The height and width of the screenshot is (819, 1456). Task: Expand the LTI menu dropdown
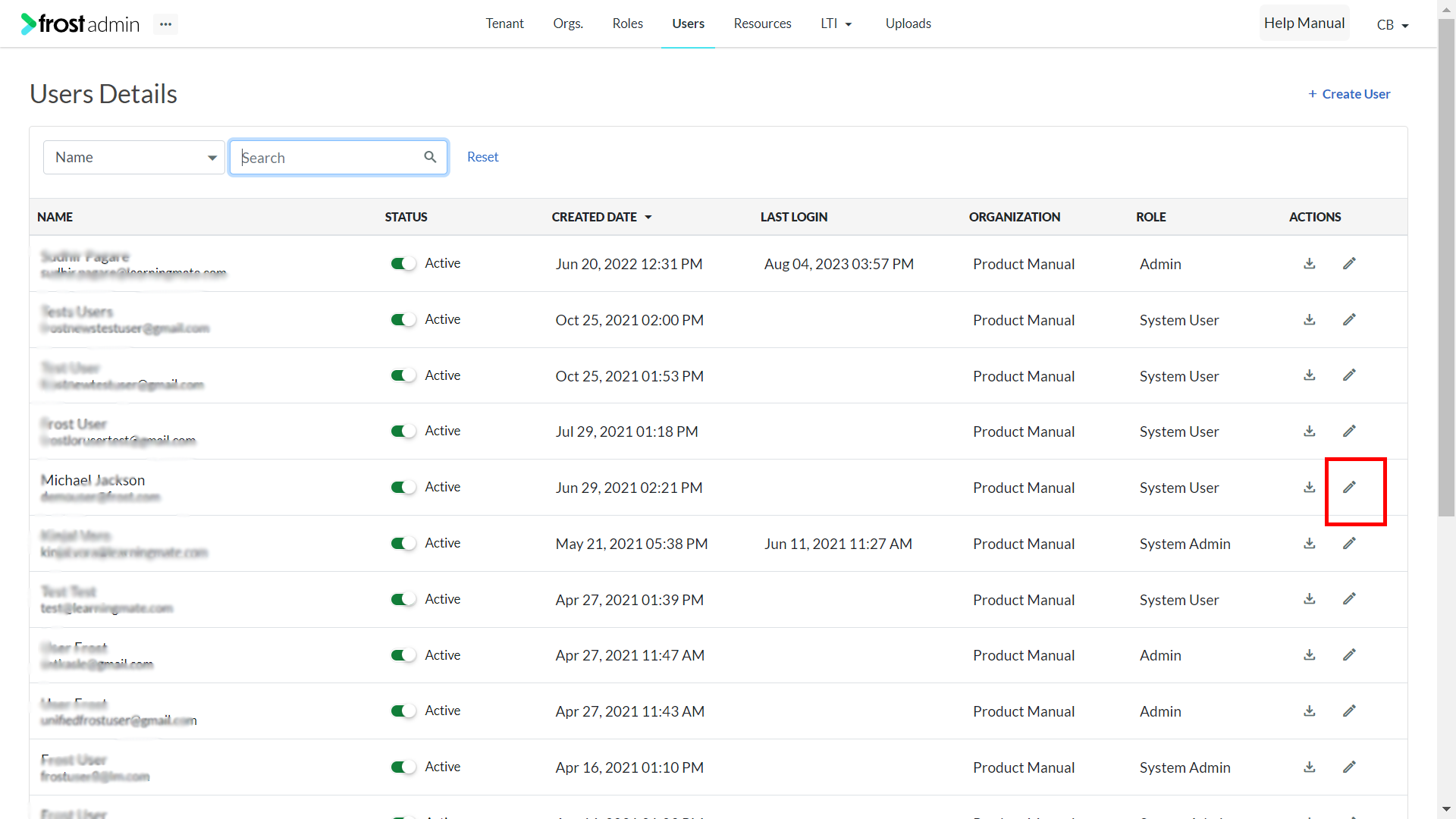pos(836,24)
